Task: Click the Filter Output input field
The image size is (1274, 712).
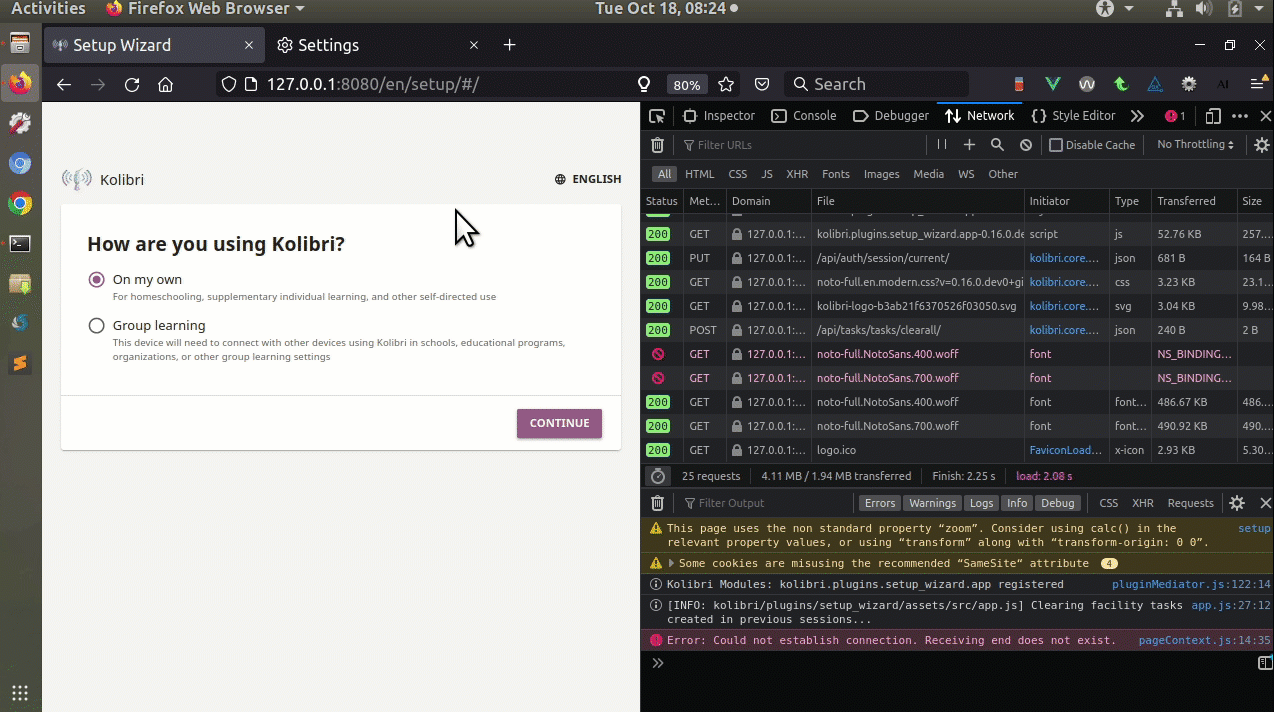Action: pos(765,503)
